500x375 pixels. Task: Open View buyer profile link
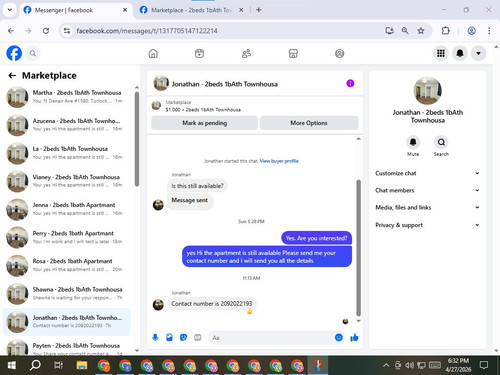pos(279,161)
